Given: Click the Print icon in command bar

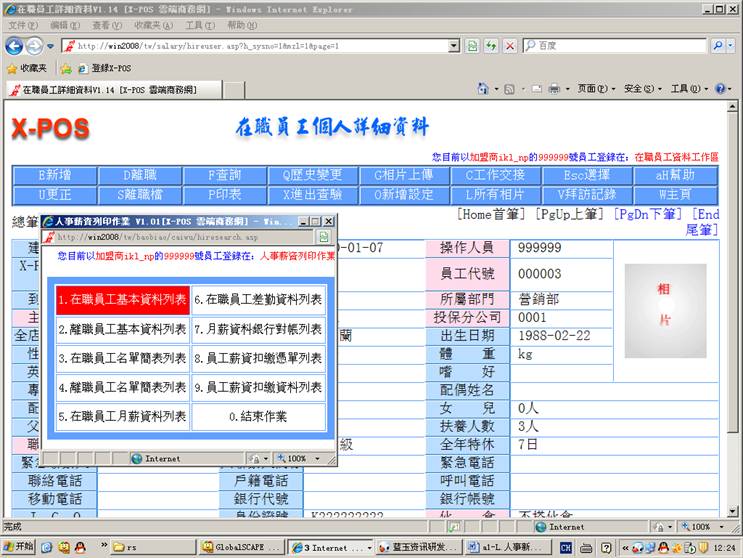Looking at the screenshot, I should point(553,90).
